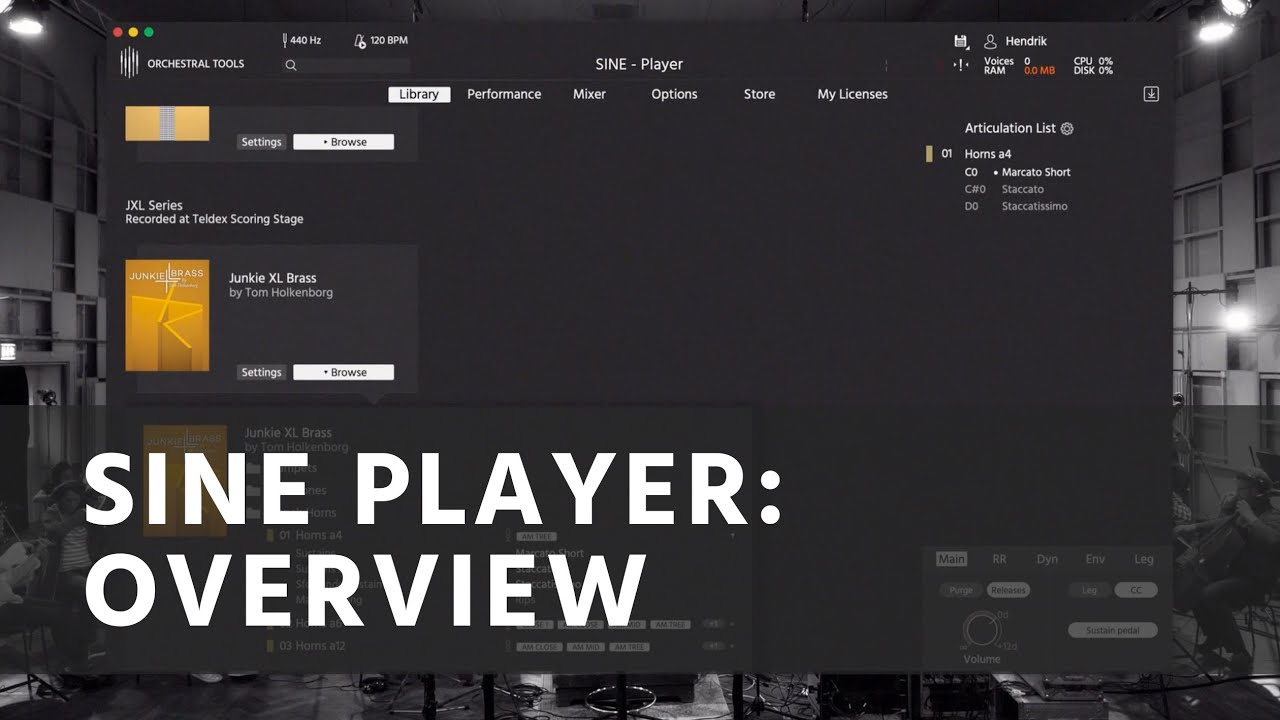
Task: Select the striped cover above JXL Series
Action: 167,123
